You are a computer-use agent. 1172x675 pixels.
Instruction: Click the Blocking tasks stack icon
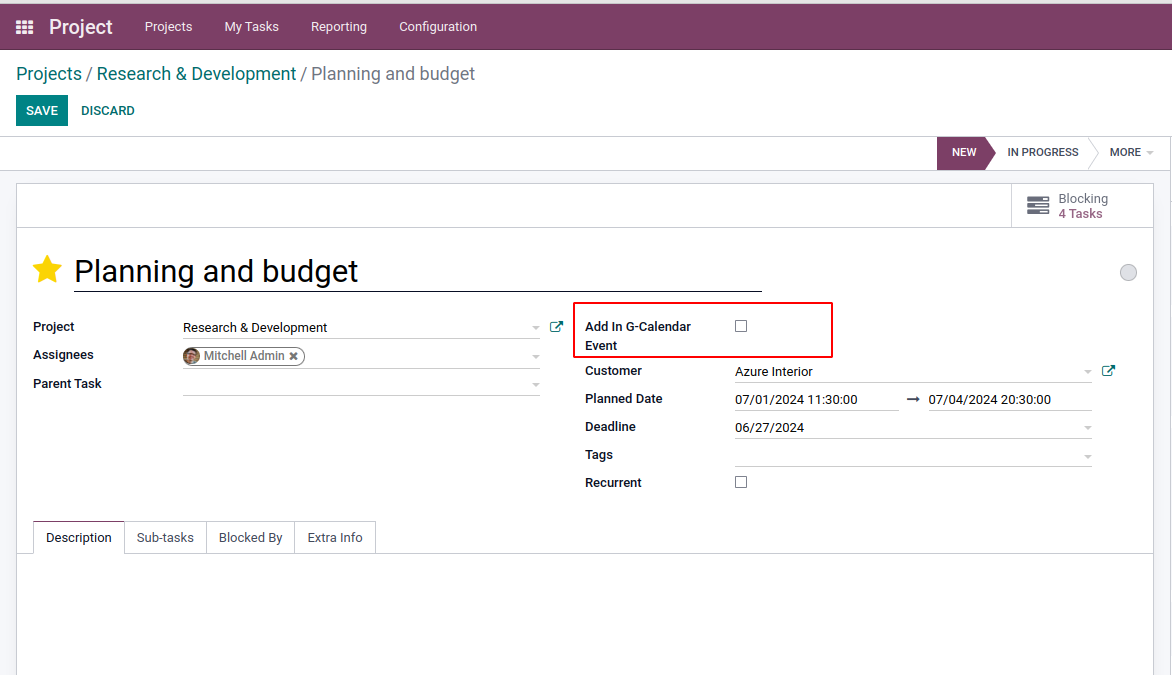[1038, 206]
